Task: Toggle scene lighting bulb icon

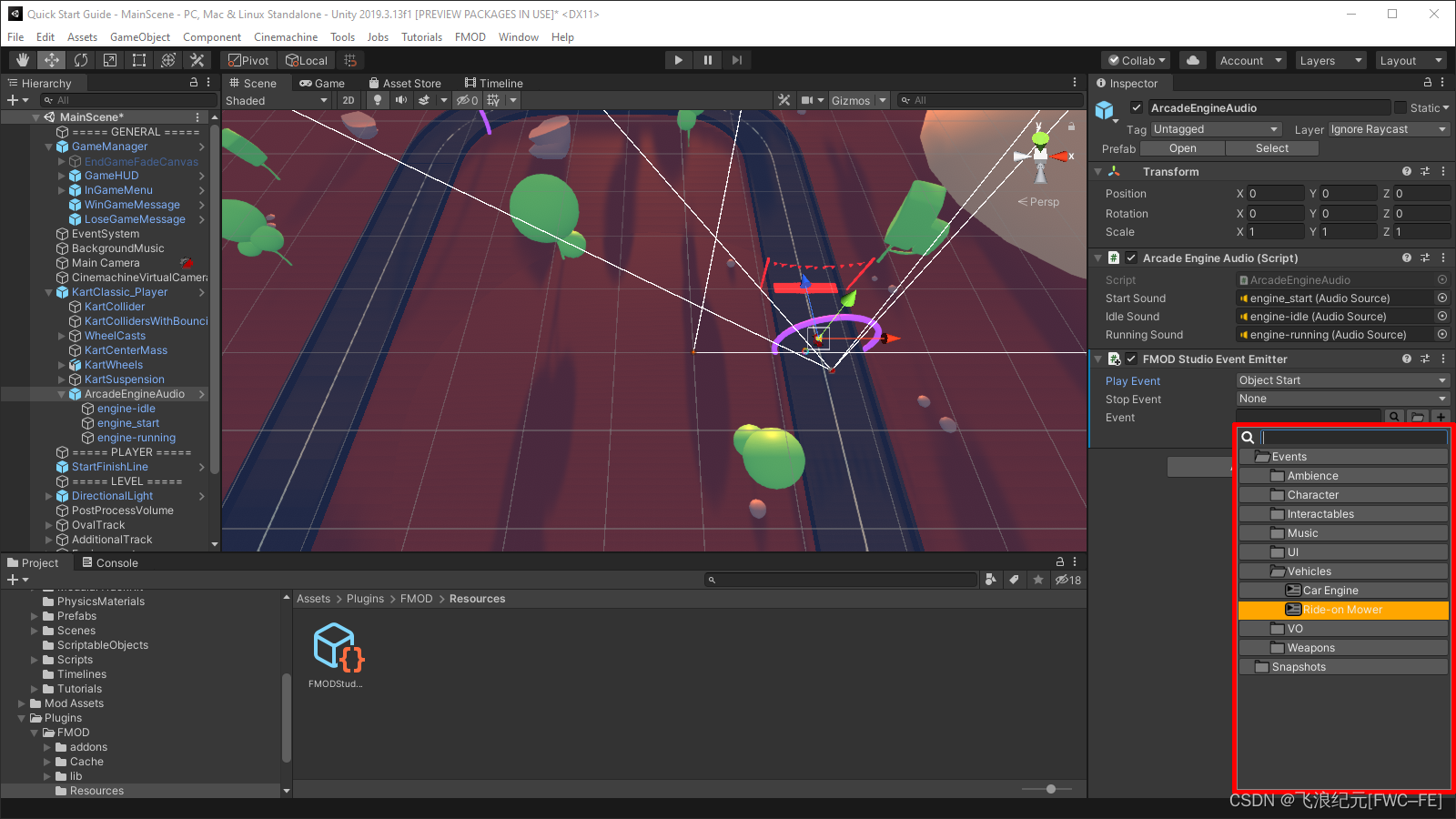Action: [x=378, y=100]
